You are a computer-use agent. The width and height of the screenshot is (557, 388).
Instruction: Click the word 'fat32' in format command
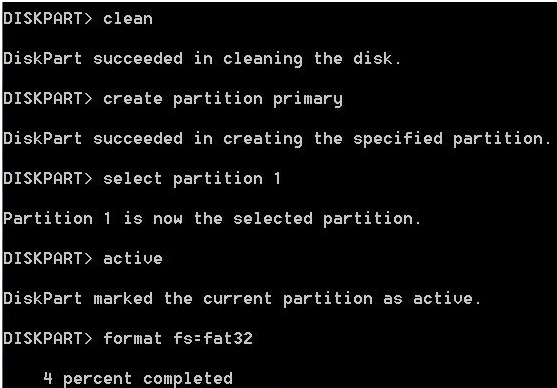click(x=228, y=338)
